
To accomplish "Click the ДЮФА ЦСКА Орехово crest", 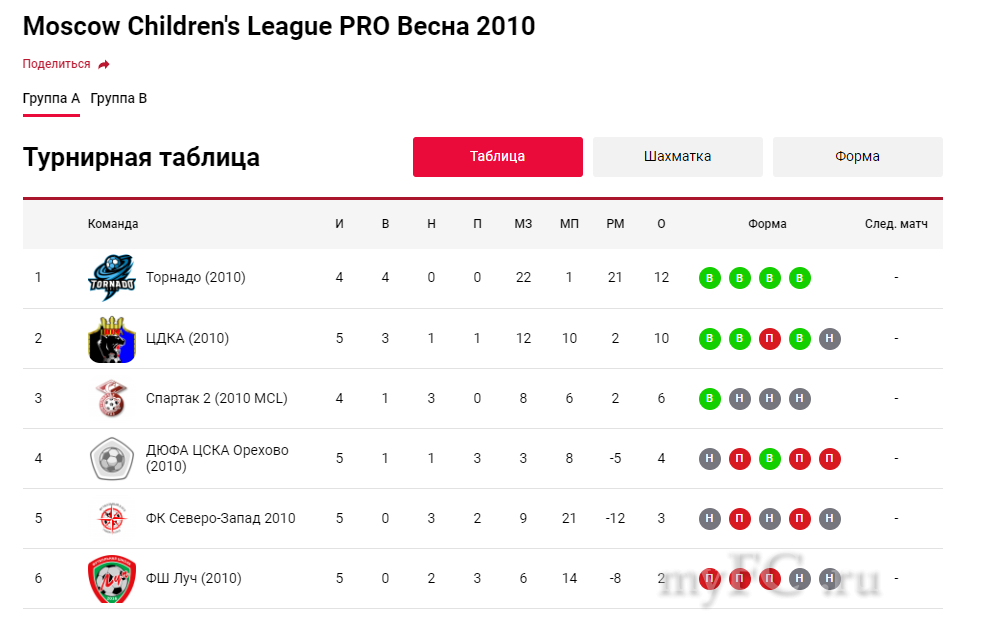I will pyautogui.click(x=110, y=458).
